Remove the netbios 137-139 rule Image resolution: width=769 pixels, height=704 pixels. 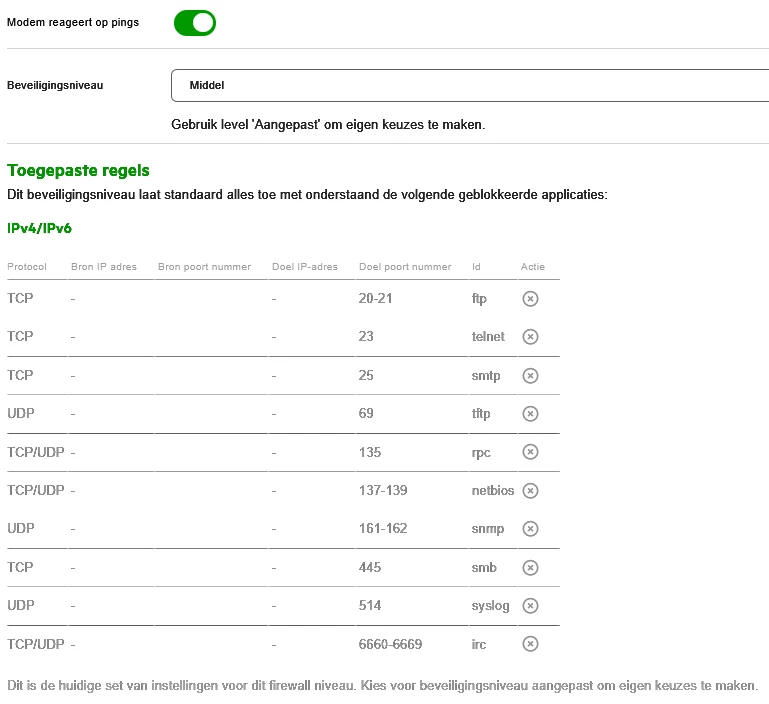click(531, 490)
